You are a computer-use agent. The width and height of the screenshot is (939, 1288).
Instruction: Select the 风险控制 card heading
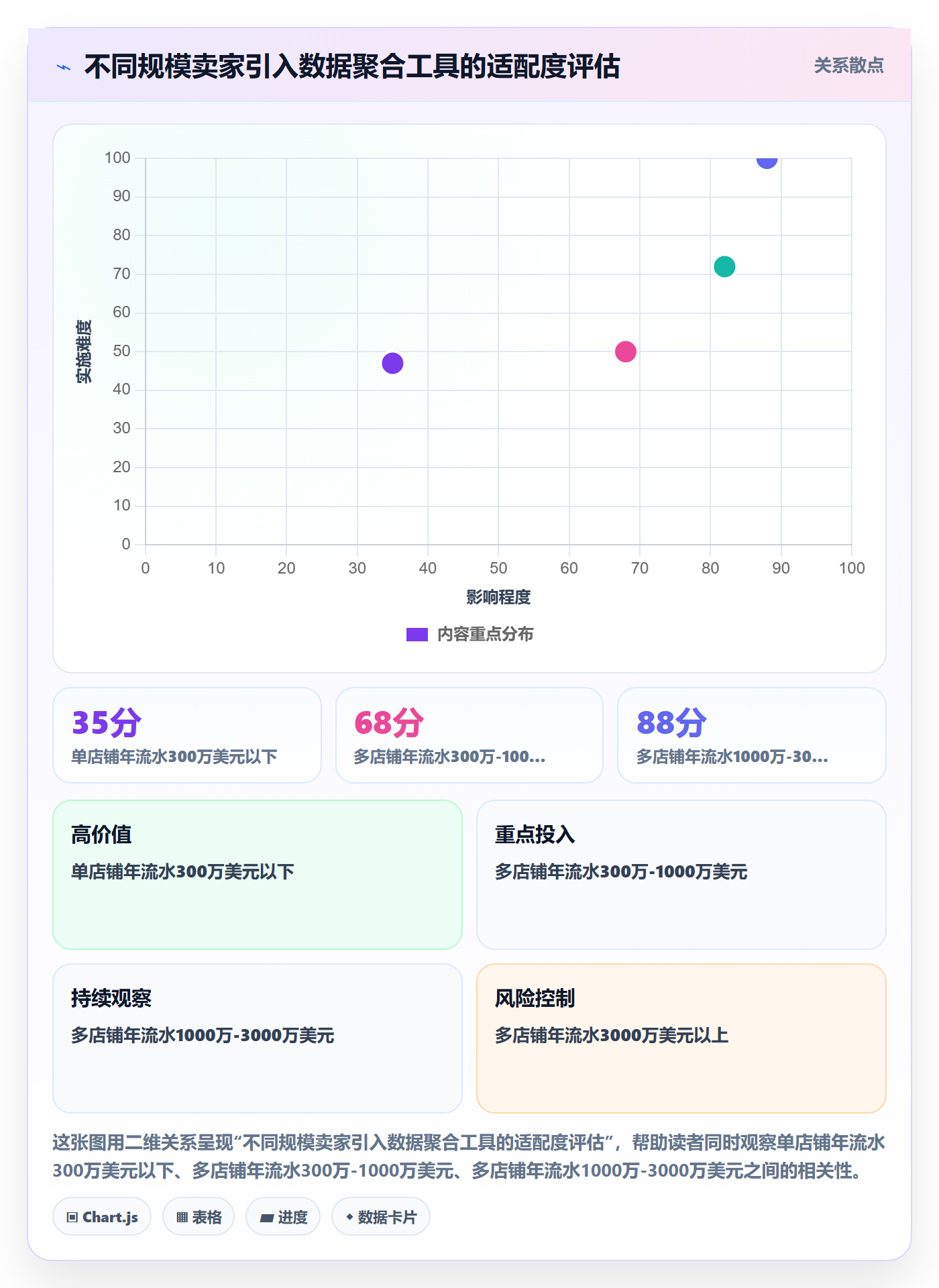tap(535, 998)
